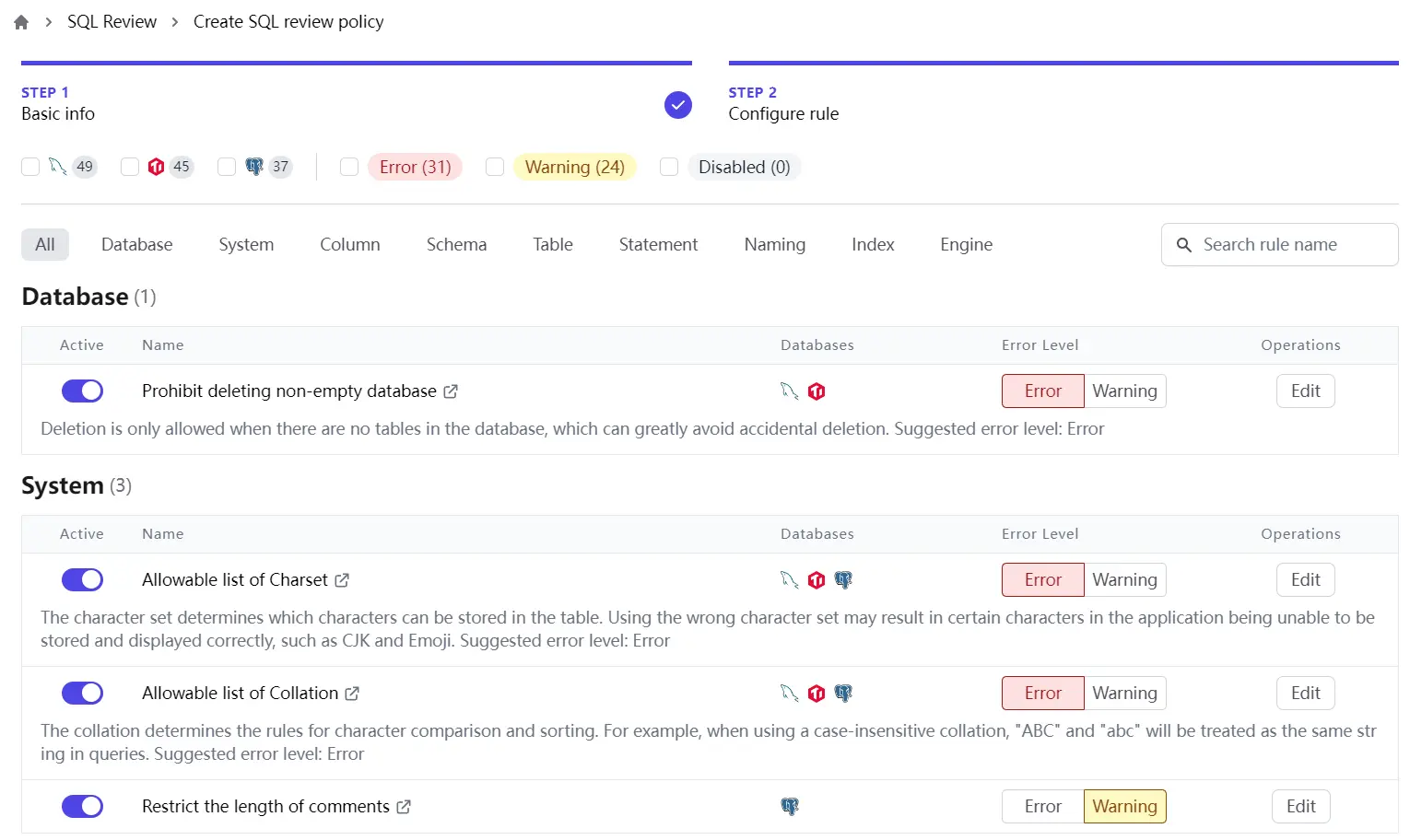Open external link icon next to Allowable list of Collation
Viewport: 1410px width, 840px height.
coord(352,694)
